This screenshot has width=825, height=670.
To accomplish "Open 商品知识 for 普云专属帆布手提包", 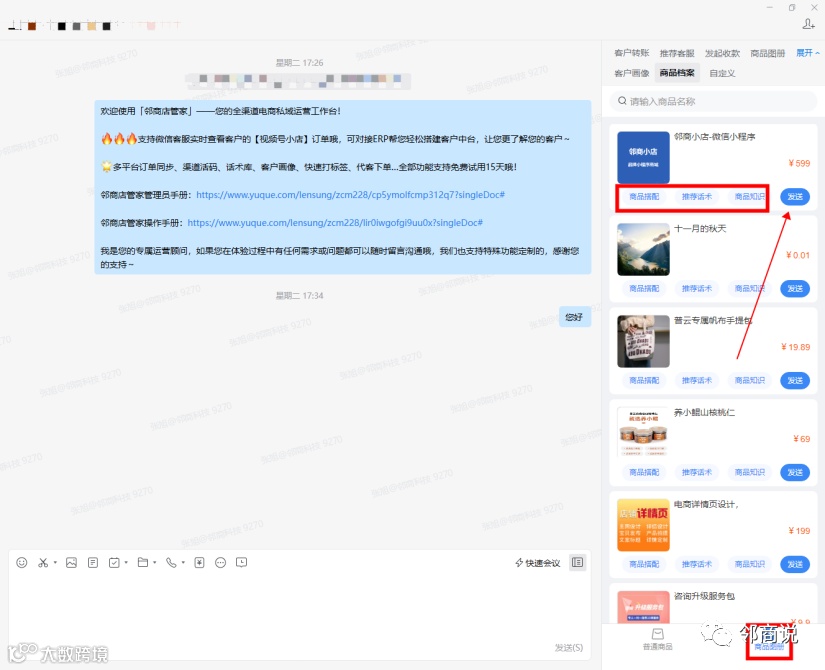I will point(749,381).
